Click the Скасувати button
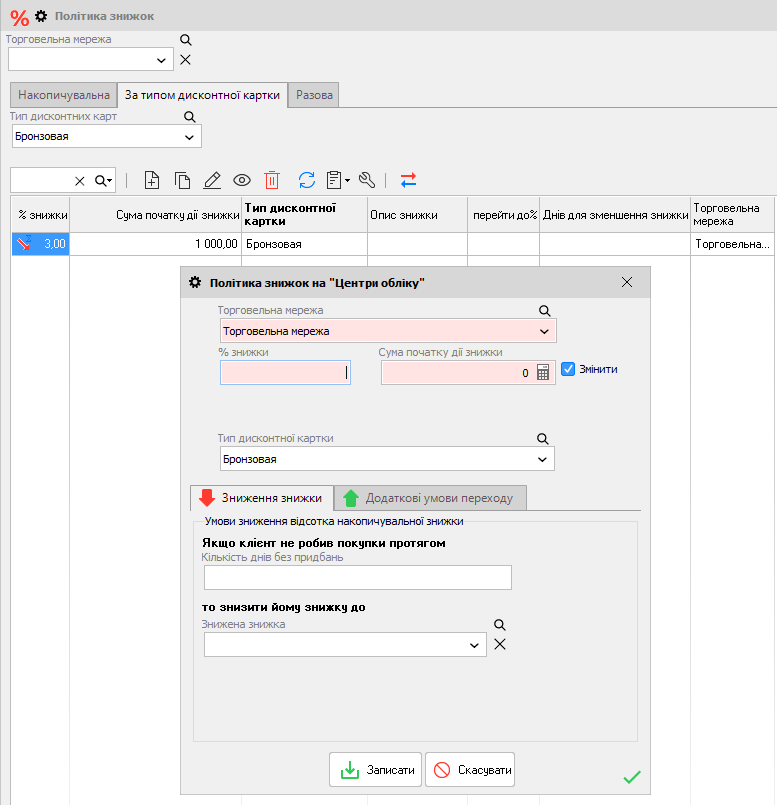The height and width of the screenshot is (805, 777). pos(470,770)
